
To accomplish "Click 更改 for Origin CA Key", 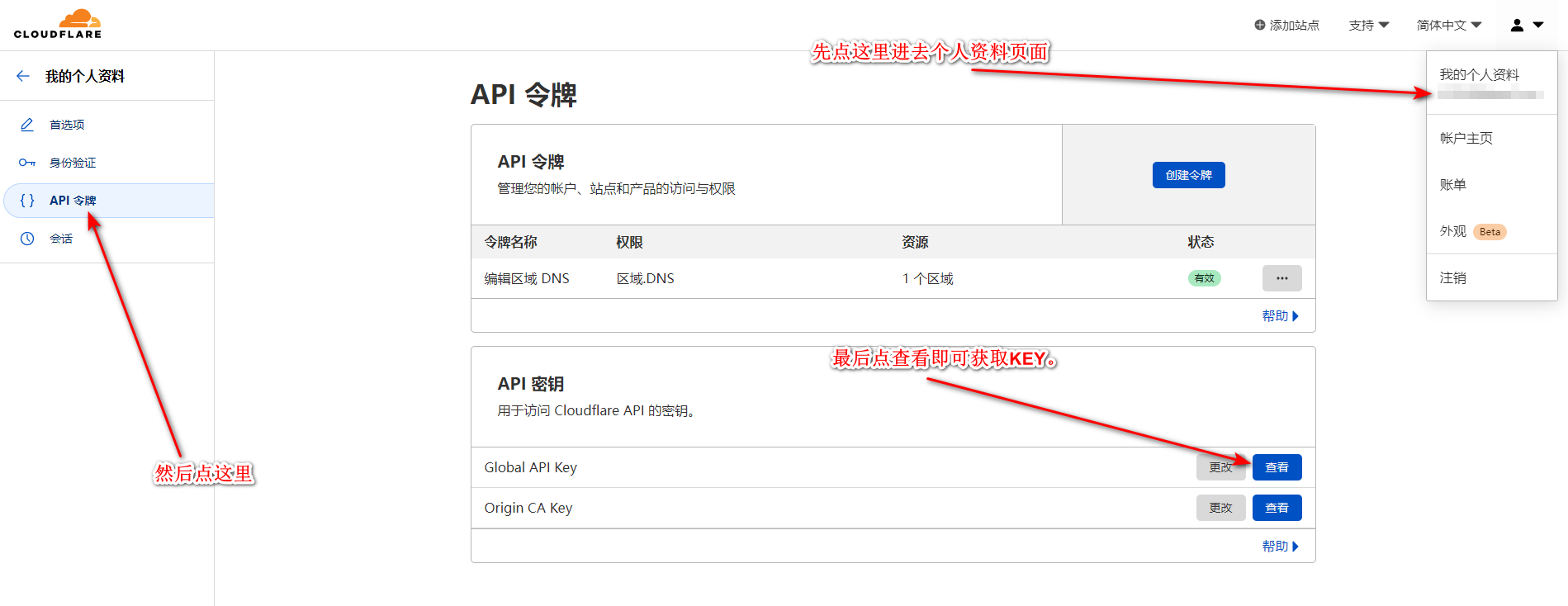I will [x=1220, y=508].
